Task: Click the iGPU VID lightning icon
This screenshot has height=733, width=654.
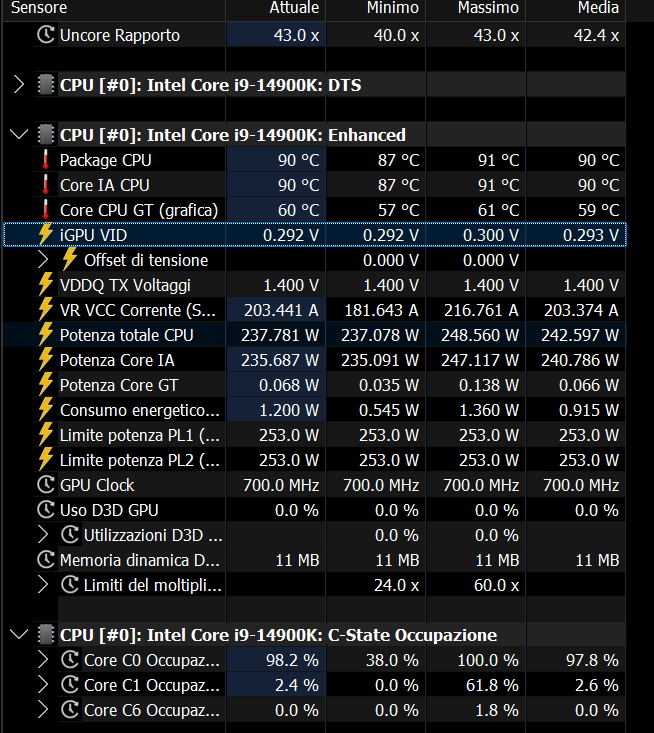Action: pos(46,234)
